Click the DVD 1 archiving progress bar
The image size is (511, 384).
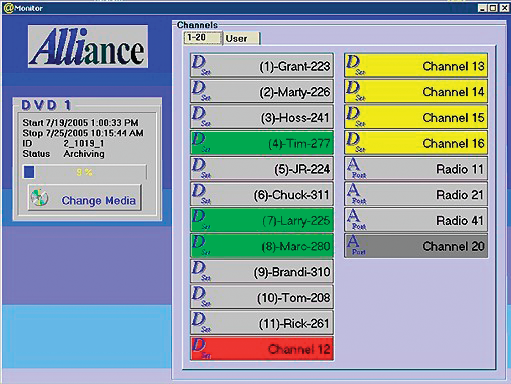(x=84, y=172)
